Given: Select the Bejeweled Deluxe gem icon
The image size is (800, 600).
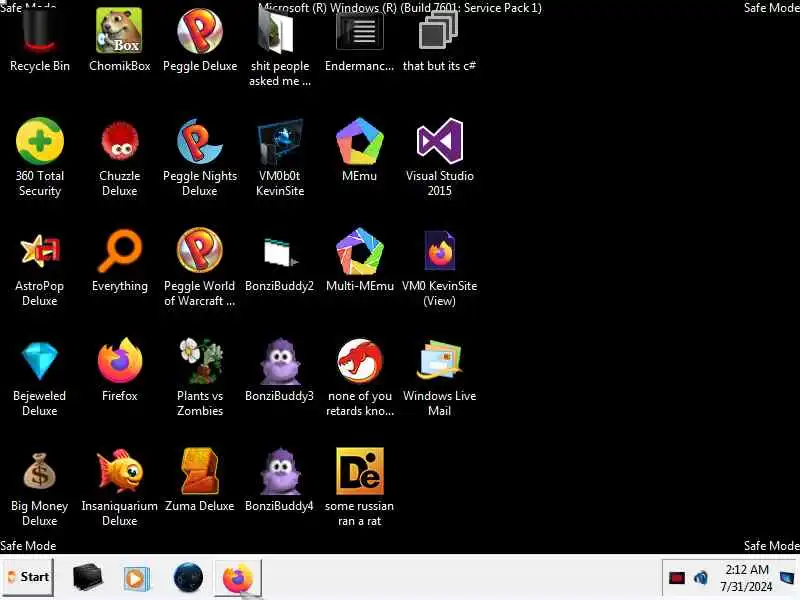Looking at the screenshot, I should pyautogui.click(x=40, y=361).
